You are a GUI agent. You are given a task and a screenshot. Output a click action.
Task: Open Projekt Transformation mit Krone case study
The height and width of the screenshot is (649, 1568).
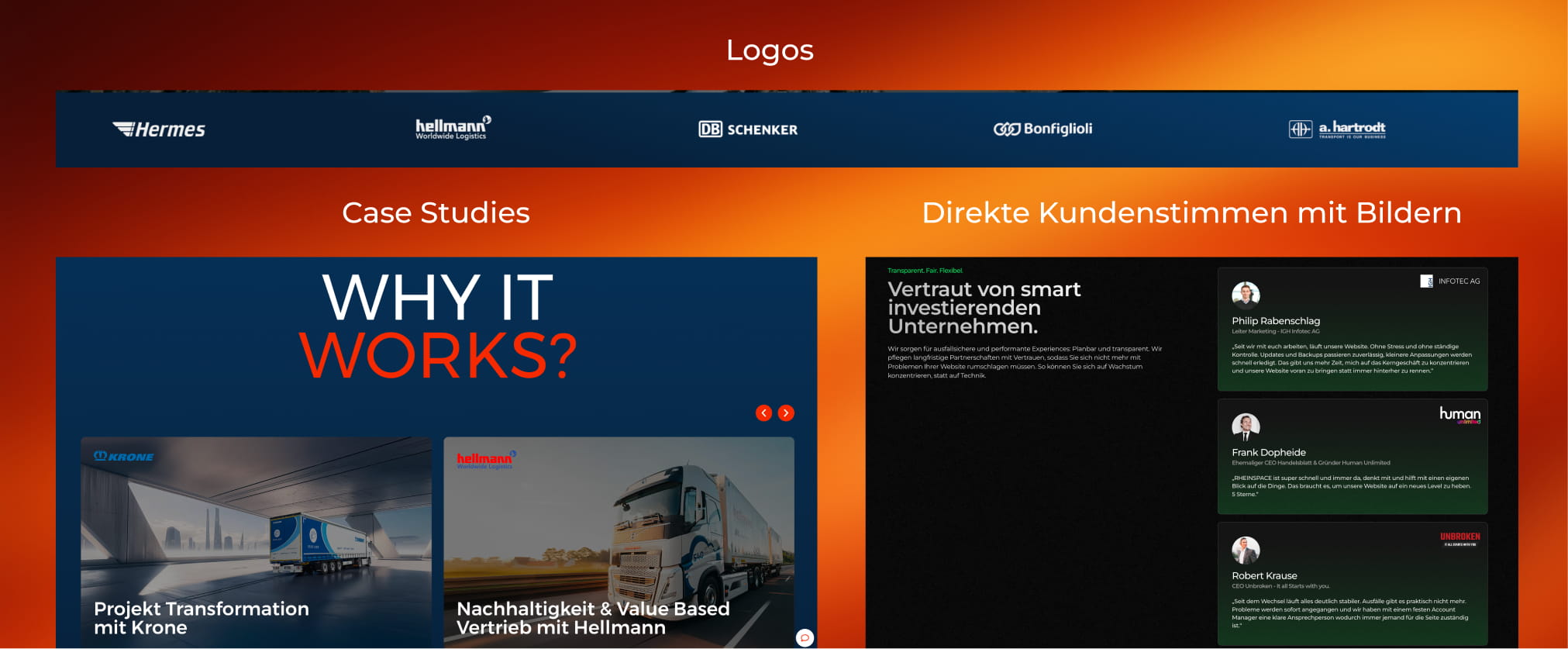(x=256, y=542)
